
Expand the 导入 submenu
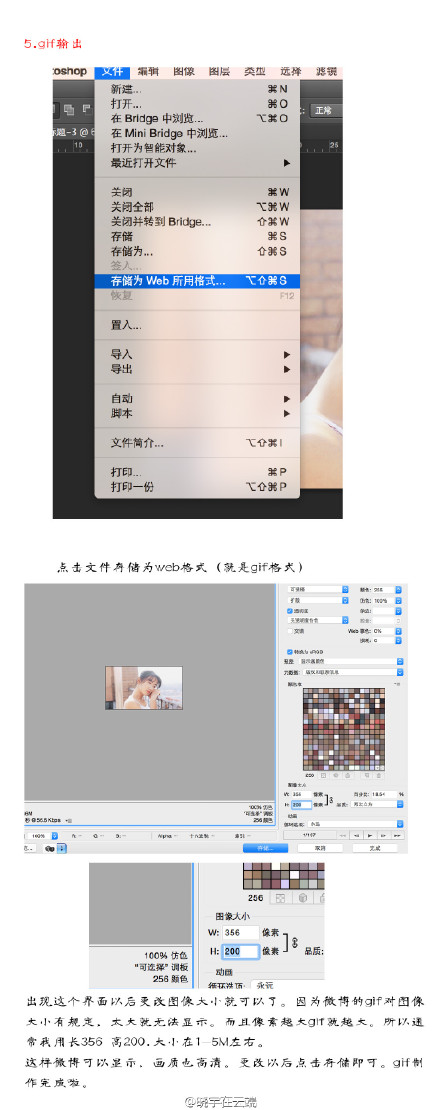coord(197,354)
